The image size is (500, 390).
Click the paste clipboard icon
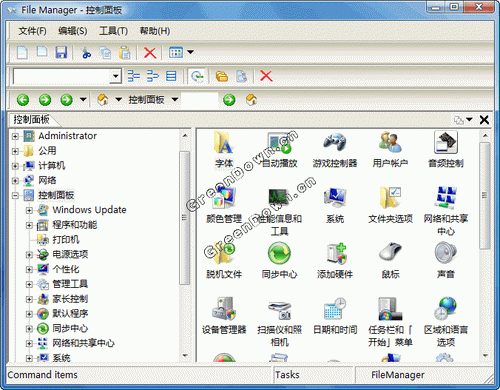tap(125, 53)
